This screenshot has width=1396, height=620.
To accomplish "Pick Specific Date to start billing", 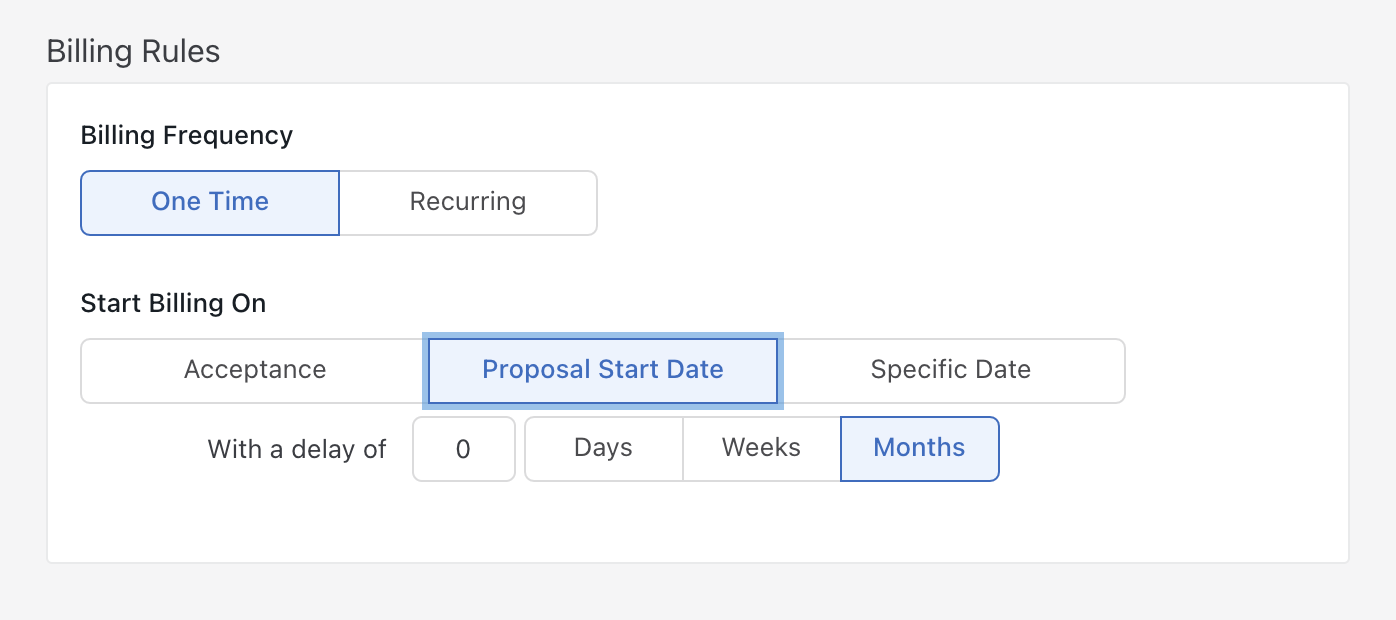I will (950, 370).
